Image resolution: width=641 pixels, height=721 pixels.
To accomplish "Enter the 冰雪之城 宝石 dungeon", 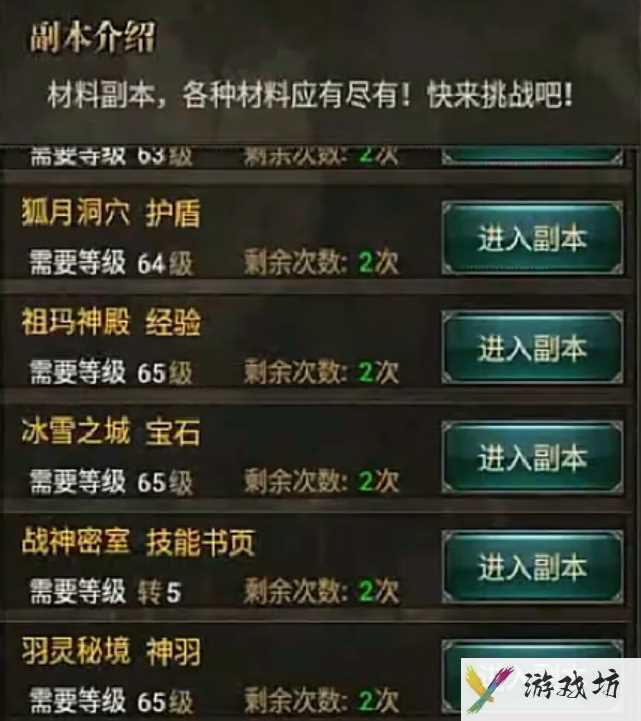I will click(x=532, y=458).
